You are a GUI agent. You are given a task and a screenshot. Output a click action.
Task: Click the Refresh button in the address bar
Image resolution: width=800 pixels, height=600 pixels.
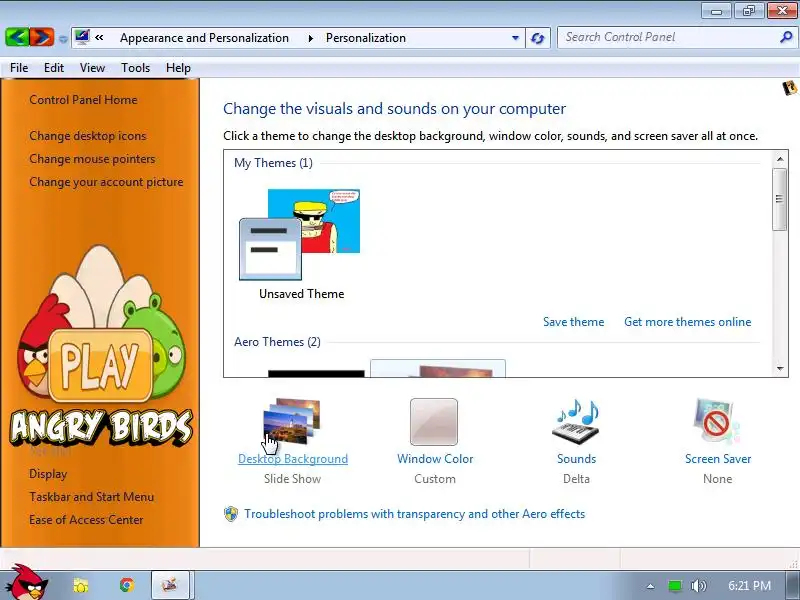click(537, 38)
